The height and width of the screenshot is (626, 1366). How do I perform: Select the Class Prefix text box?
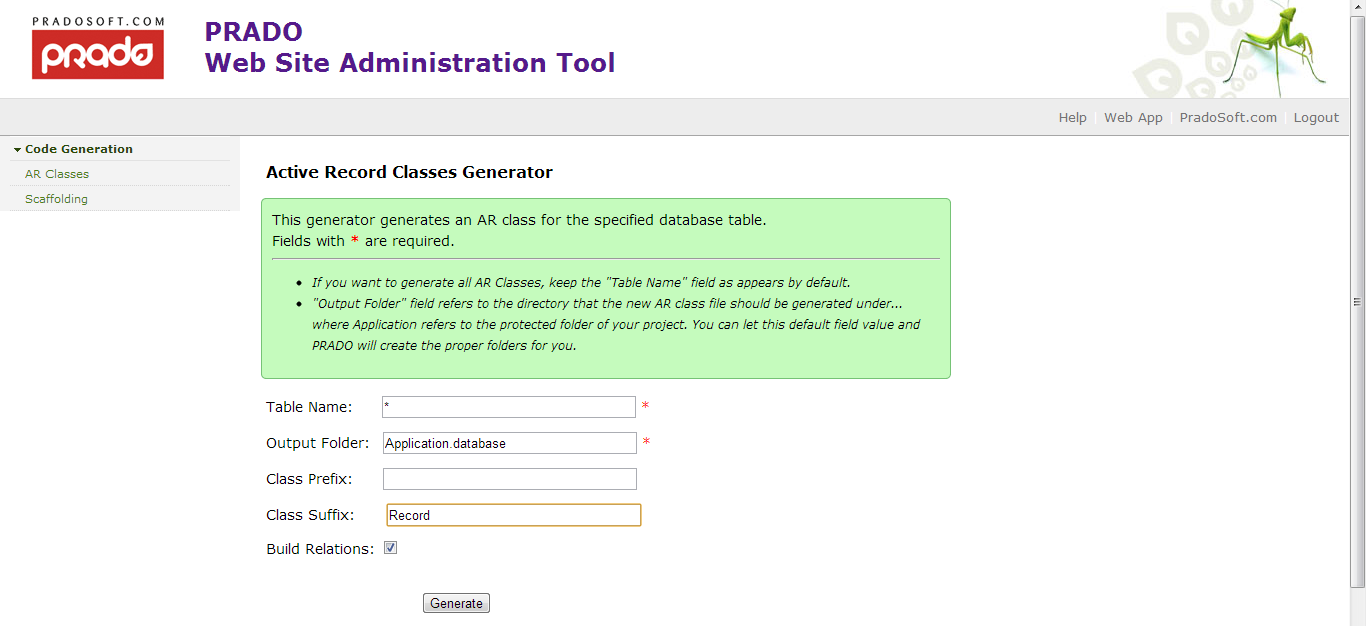point(509,479)
